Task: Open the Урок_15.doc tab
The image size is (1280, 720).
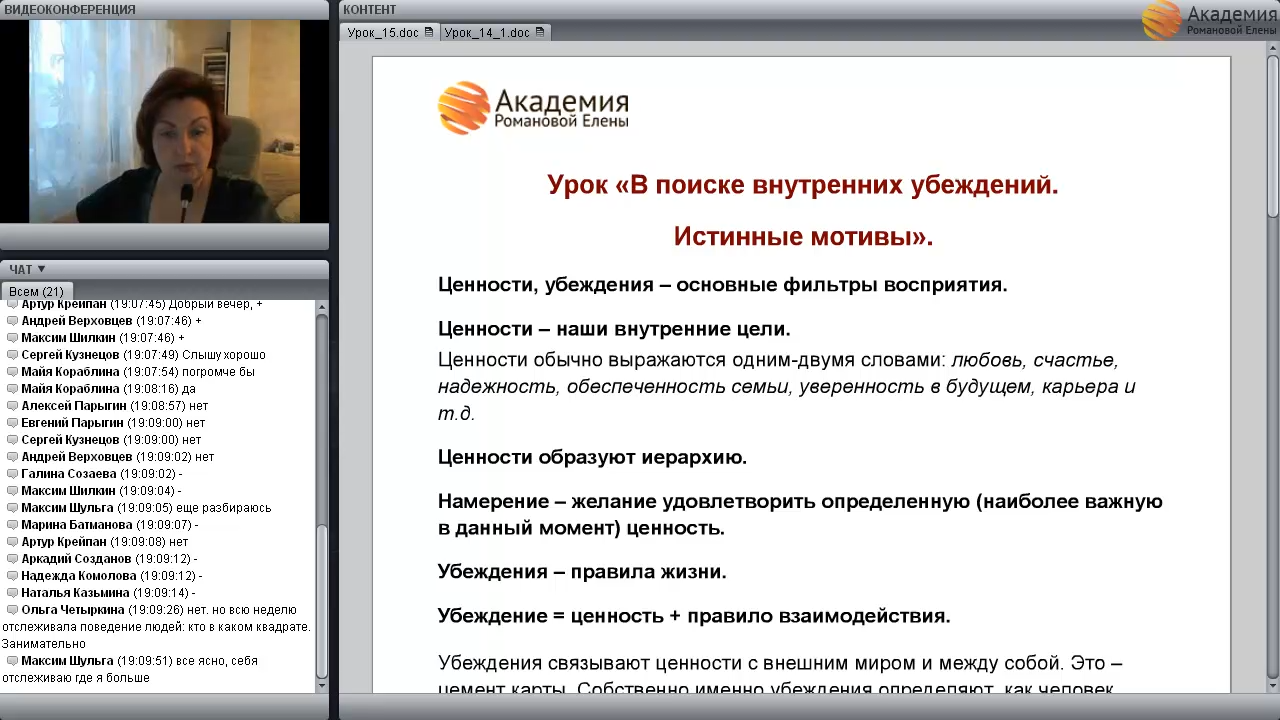Action: click(390, 32)
